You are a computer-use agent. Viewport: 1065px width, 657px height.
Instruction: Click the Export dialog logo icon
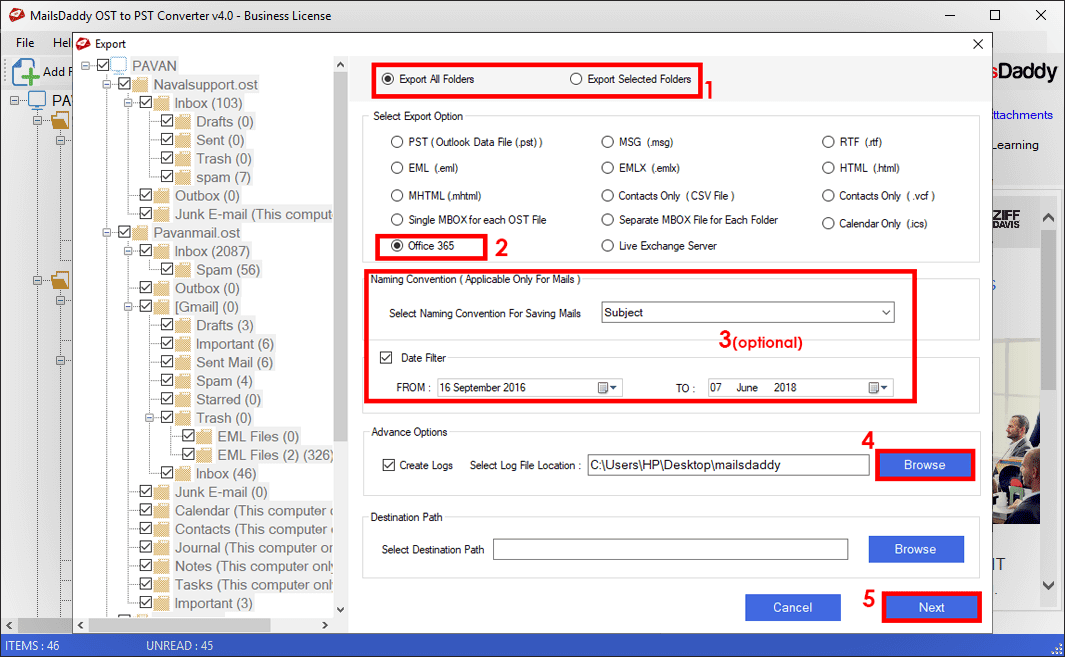coord(84,43)
